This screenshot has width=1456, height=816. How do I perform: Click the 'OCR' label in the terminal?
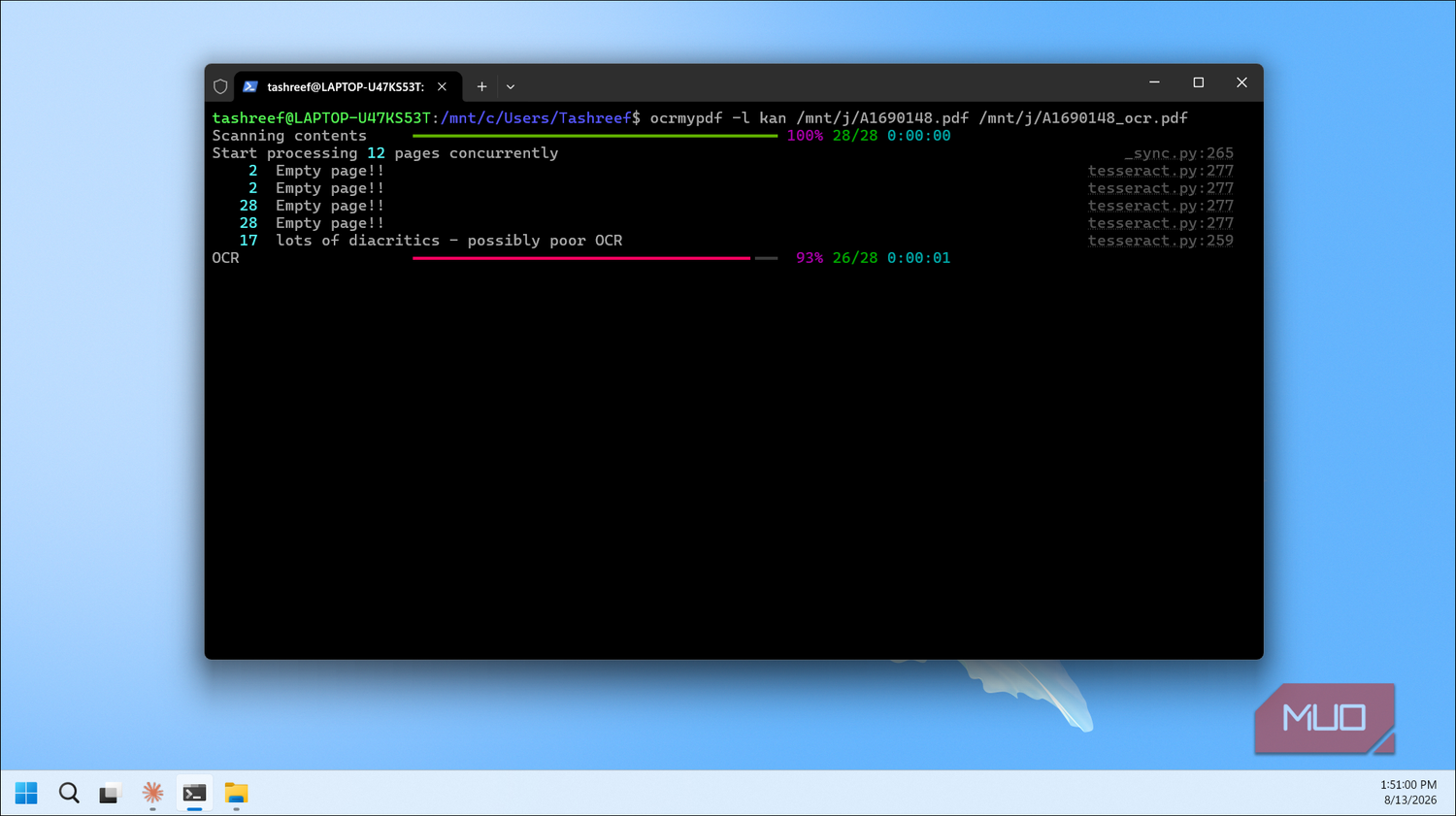pyautogui.click(x=225, y=258)
